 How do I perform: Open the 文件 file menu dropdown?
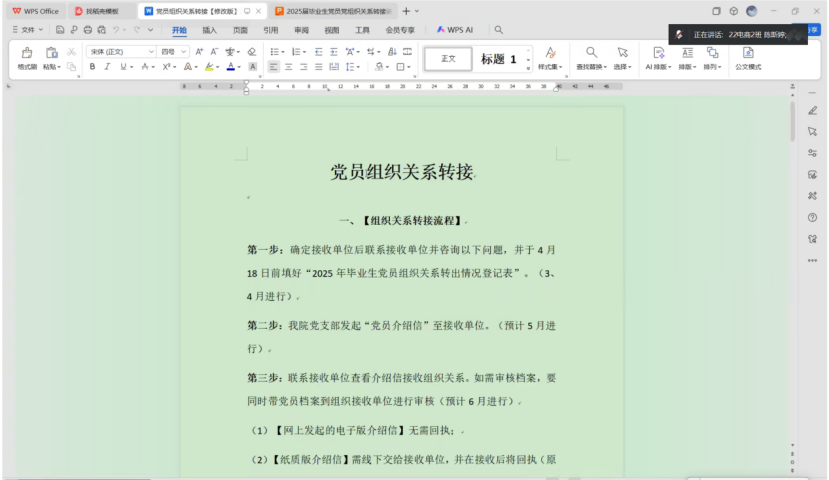(x=27, y=30)
